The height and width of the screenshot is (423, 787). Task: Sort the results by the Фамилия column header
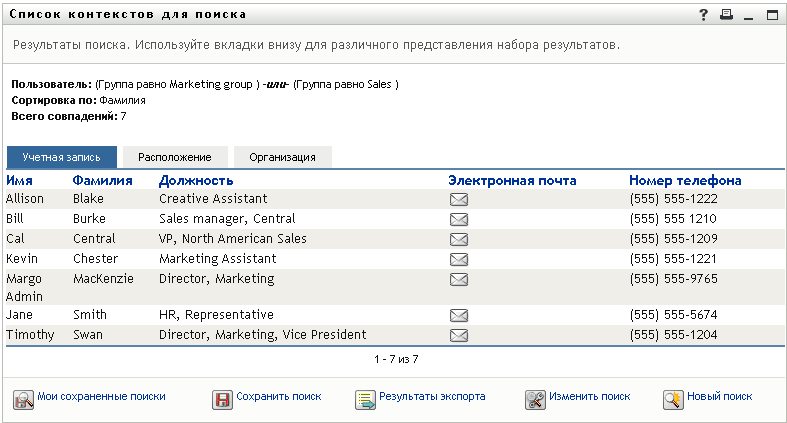coord(102,181)
